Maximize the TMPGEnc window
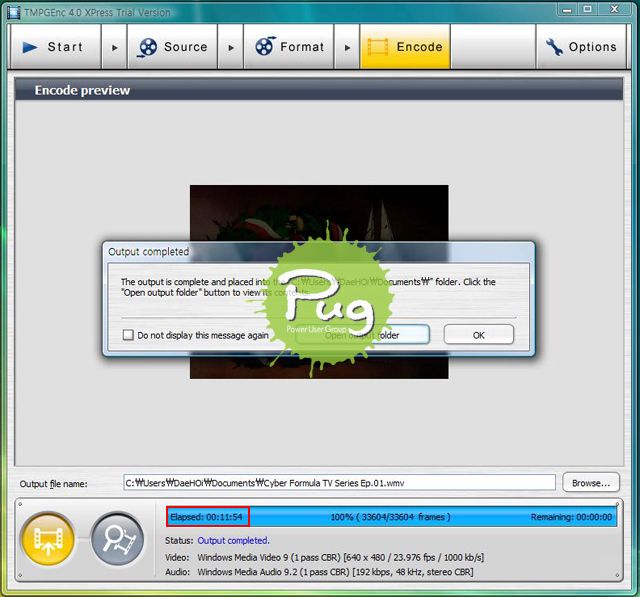640x597 pixels. [x=587, y=10]
